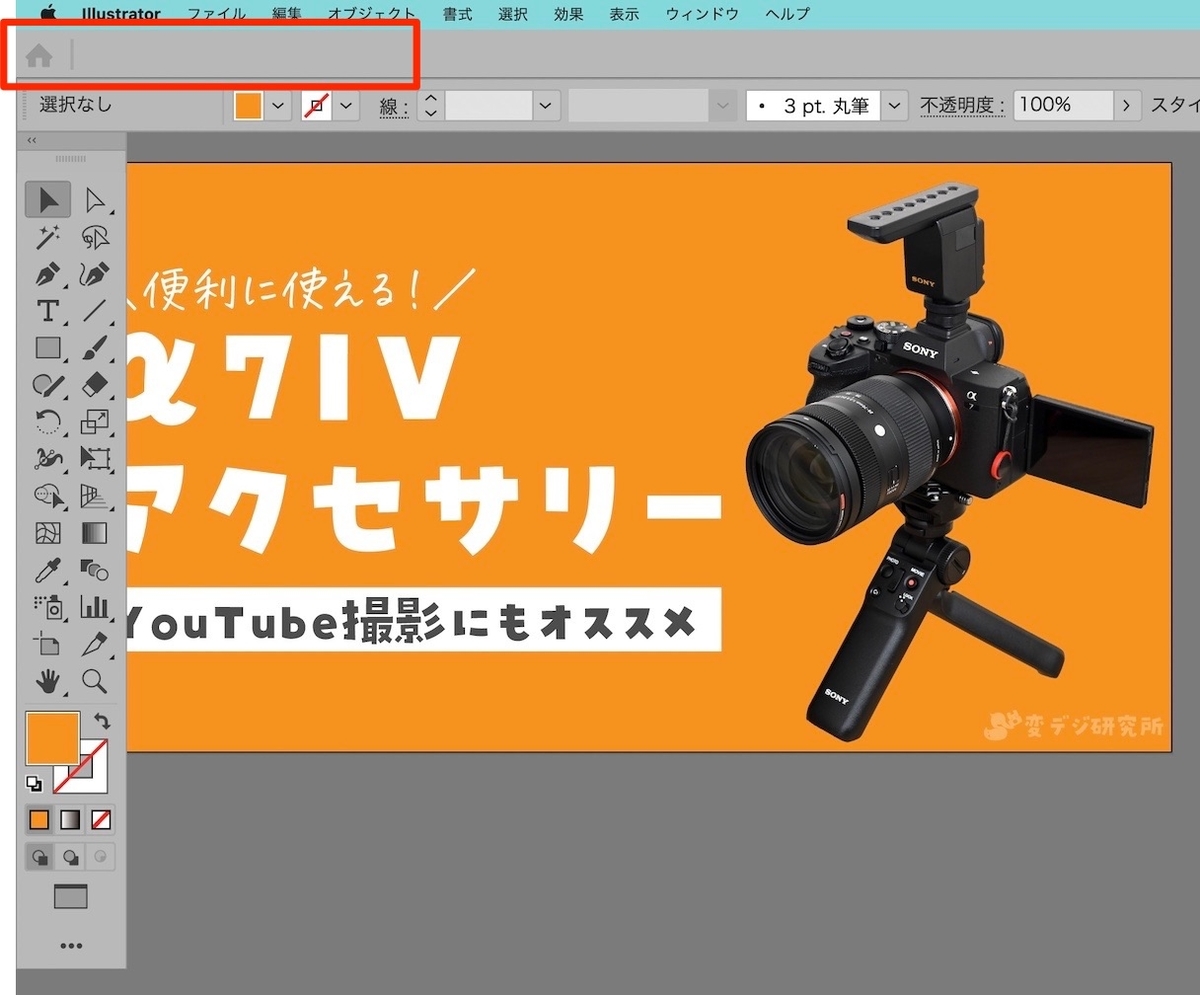Select the Gradient tool
The width and height of the screenshot is (1200, 995).
pos(95,532)
